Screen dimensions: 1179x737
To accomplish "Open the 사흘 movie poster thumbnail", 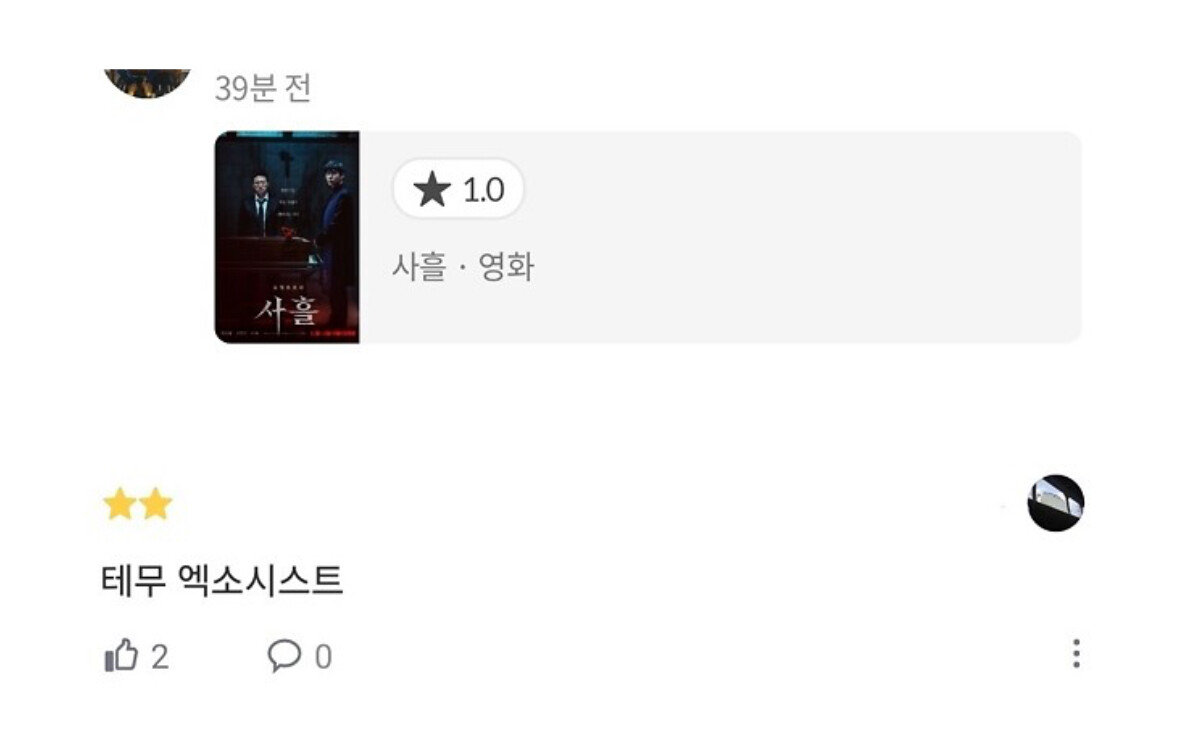I will [287, 237].
